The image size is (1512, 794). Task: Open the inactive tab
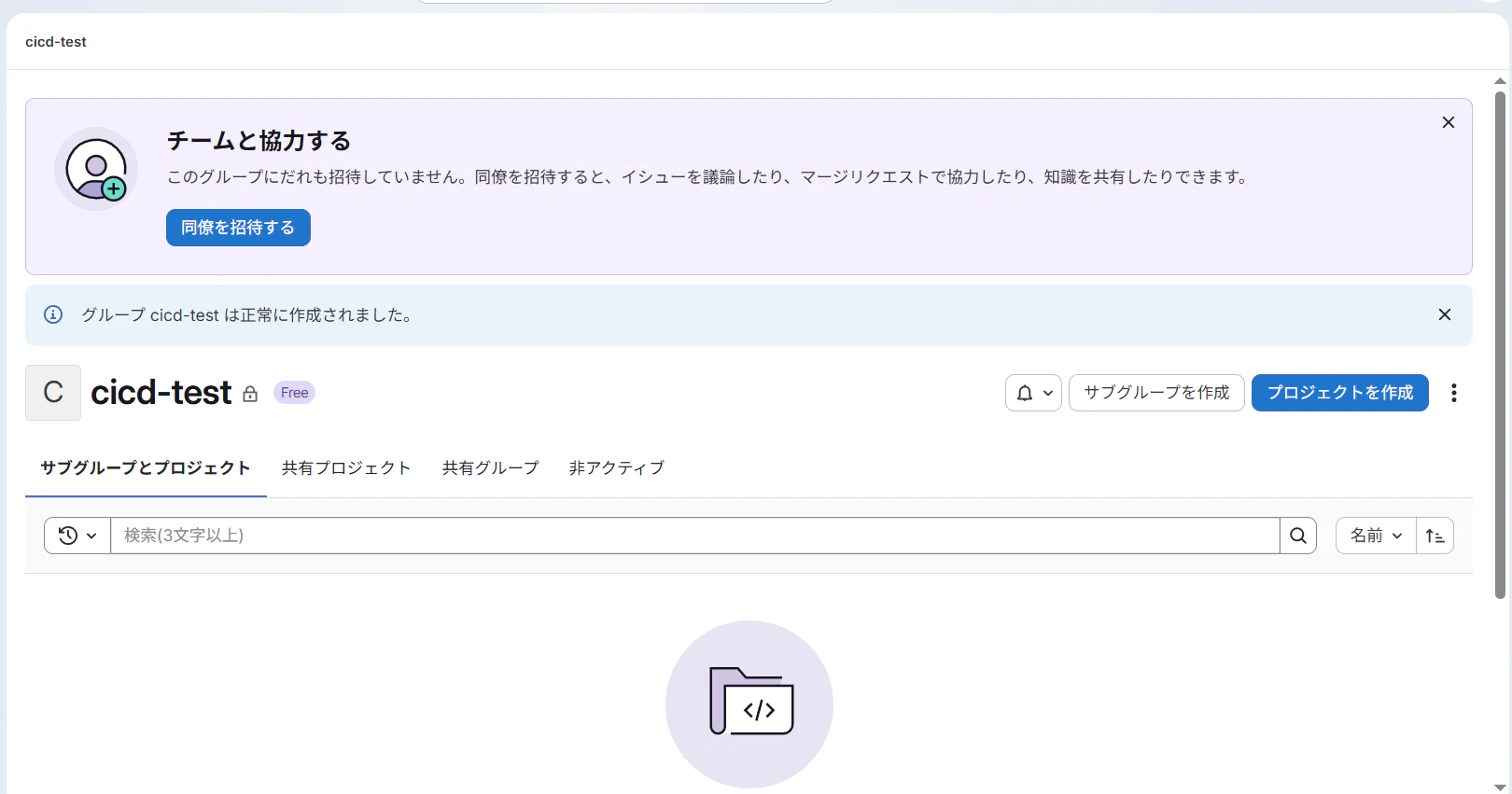point(617,467)
